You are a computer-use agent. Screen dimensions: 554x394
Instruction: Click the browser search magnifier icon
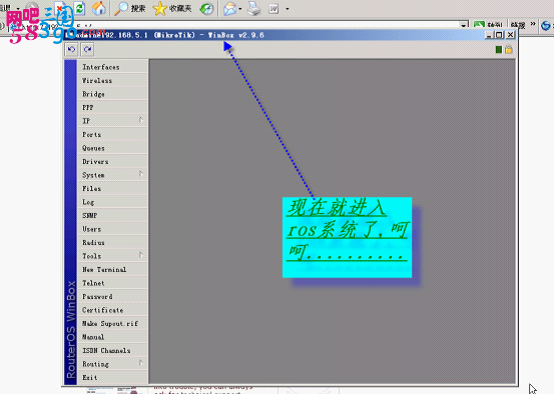coord(121,8)
